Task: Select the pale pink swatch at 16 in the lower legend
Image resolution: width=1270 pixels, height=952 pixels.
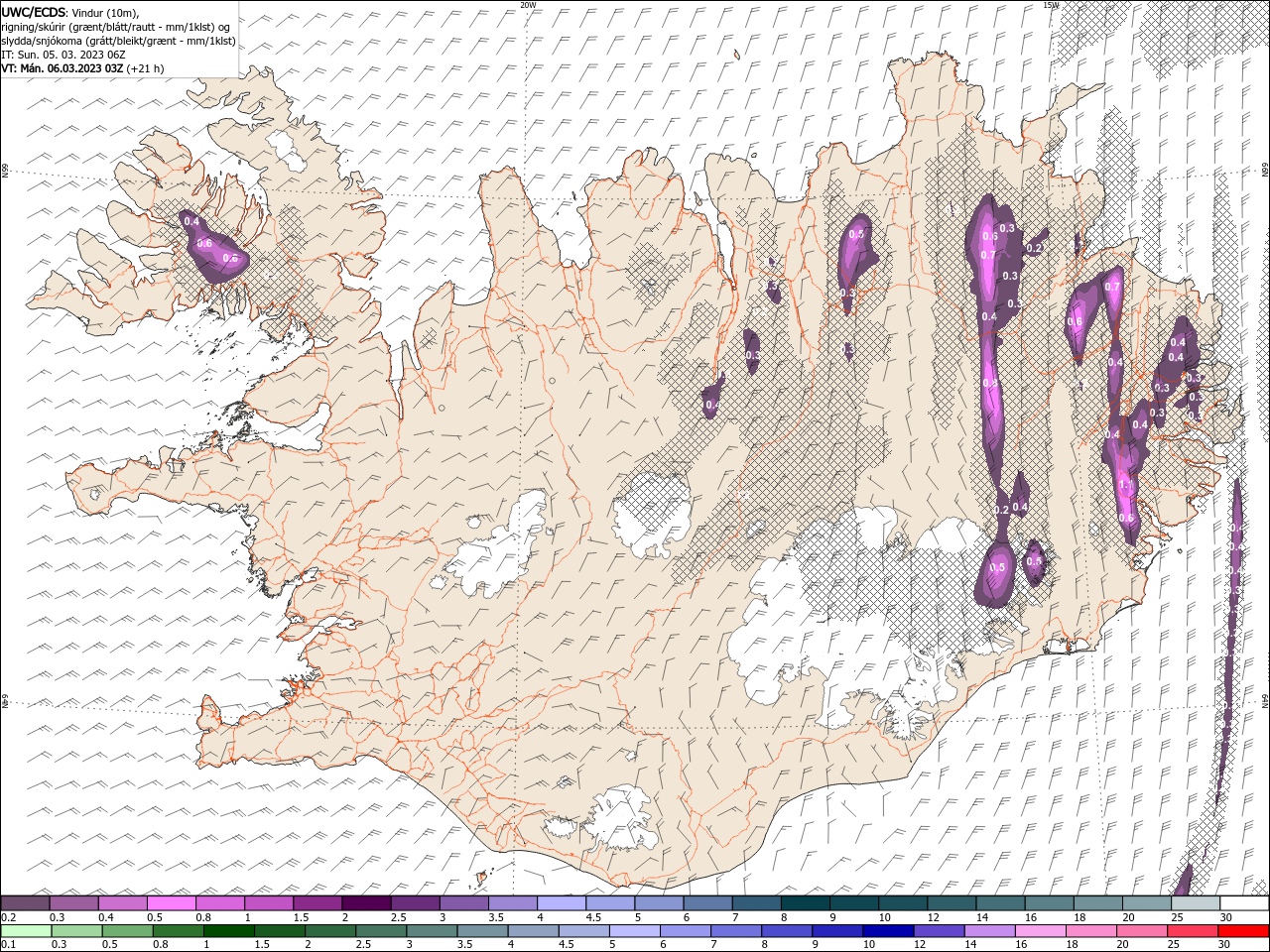Action: click(x=1039, y=931)
